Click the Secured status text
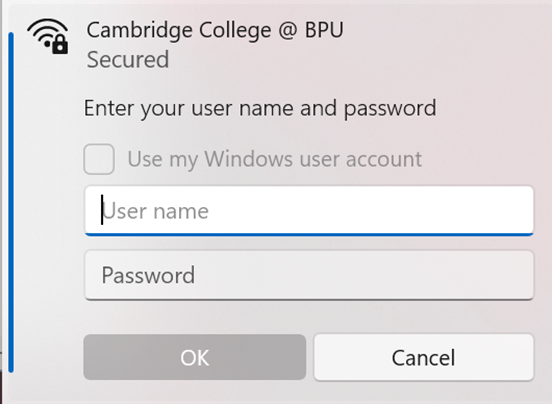Screen dimensions: 552x404 (128, 59)
